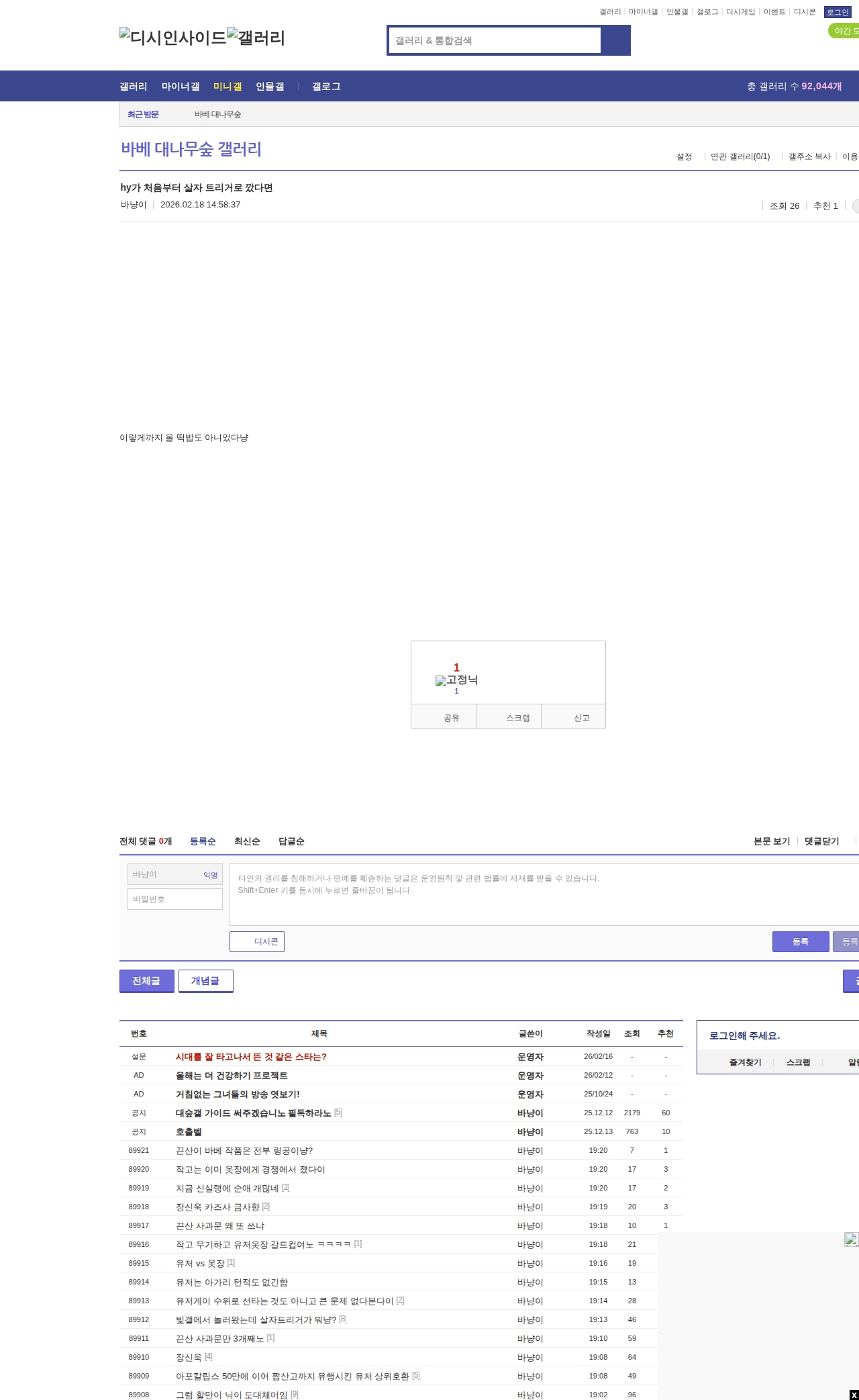Open notice 대숲갤 가이드 써주겠습니노 필독하라노
This screenshot has height=1400, width=859.
(254, 1113)
